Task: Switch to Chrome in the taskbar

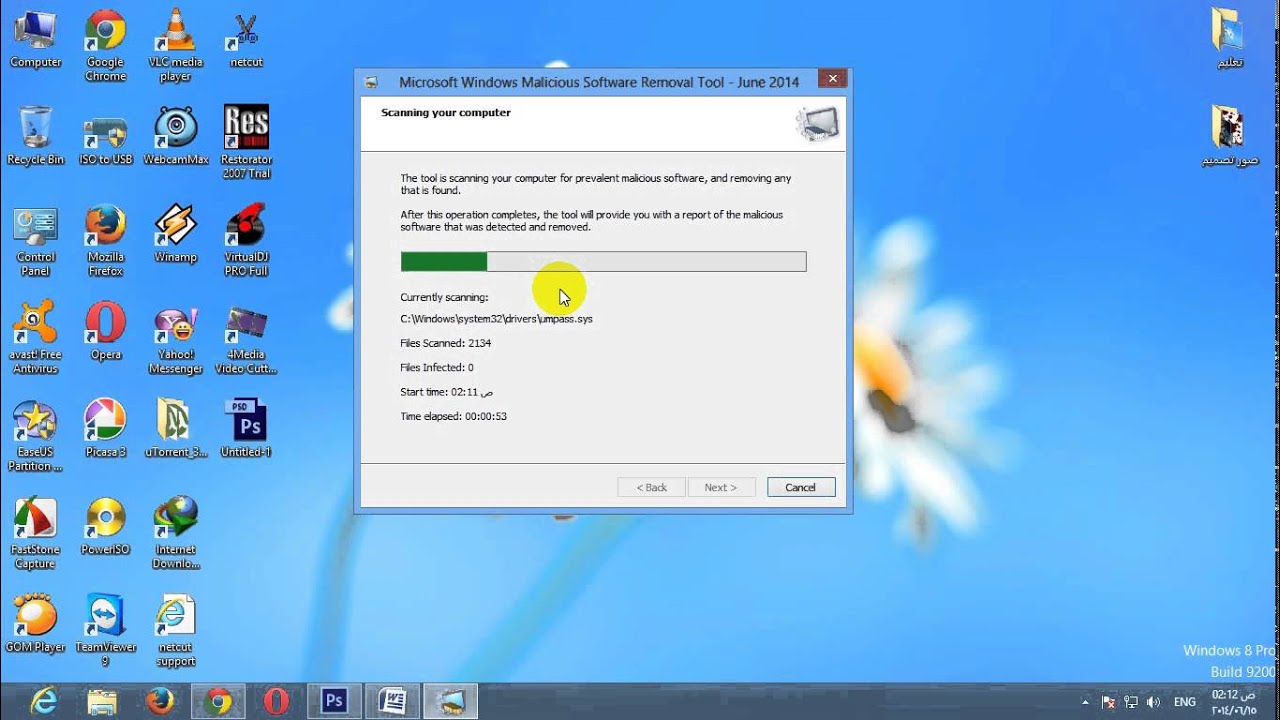Action: pyautogui.click(x=217, y=701)
